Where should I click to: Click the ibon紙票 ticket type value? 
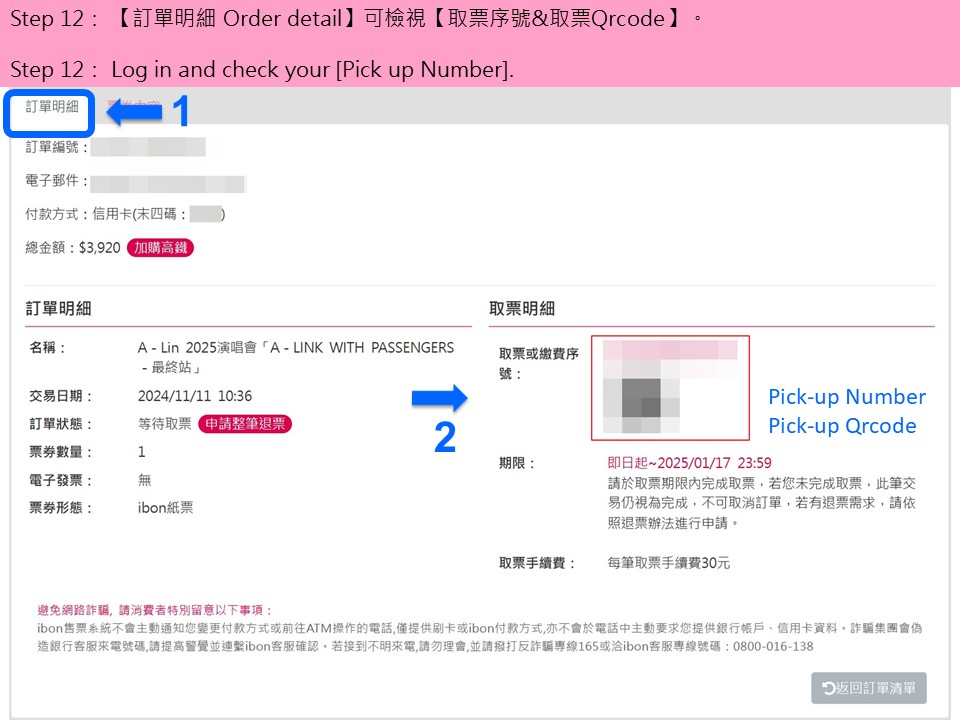click(165, 508)
